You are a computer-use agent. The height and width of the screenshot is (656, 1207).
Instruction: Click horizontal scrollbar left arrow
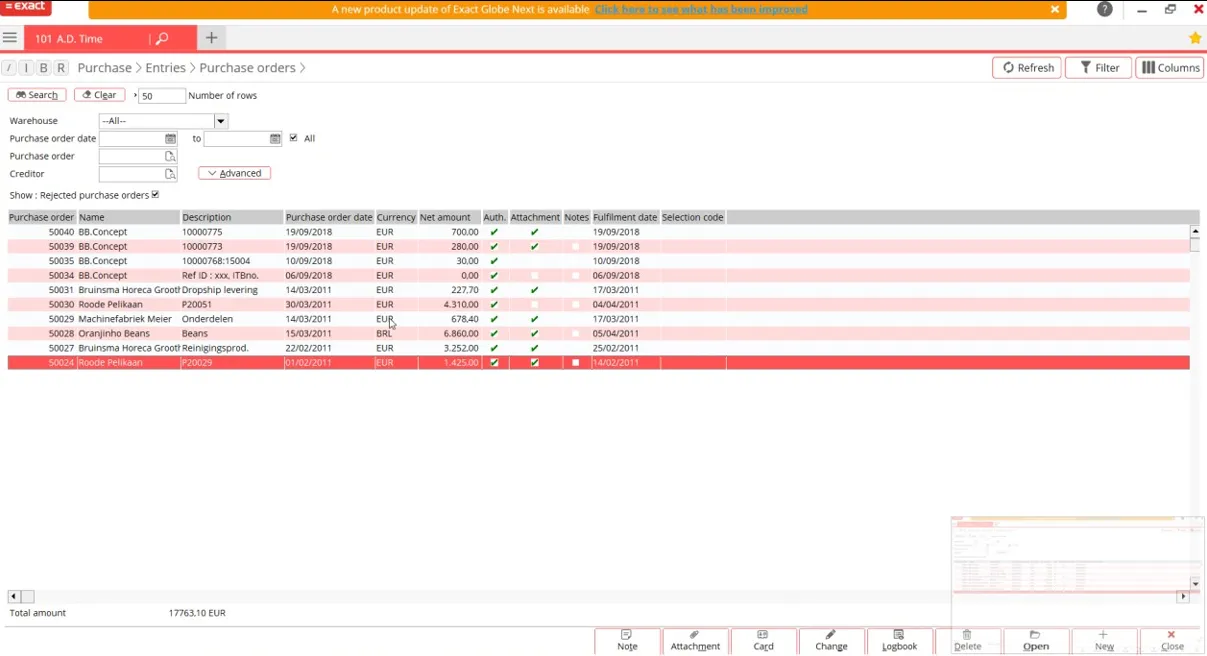(x=14, y=597)
